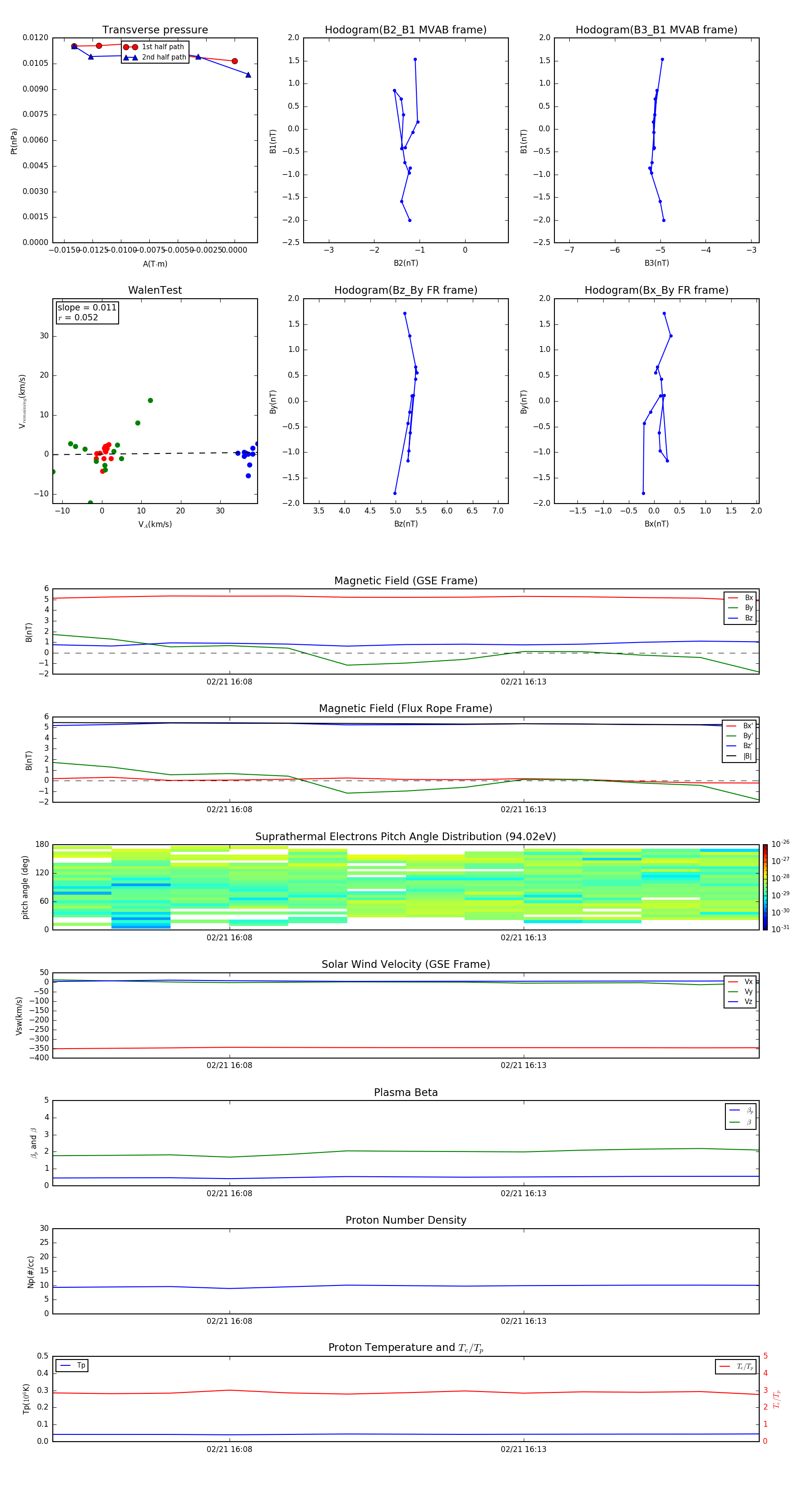Click the 'pitch angle (deg)' y-axis label
Viewport: 812px width, 1489px height.
(25, 887)
